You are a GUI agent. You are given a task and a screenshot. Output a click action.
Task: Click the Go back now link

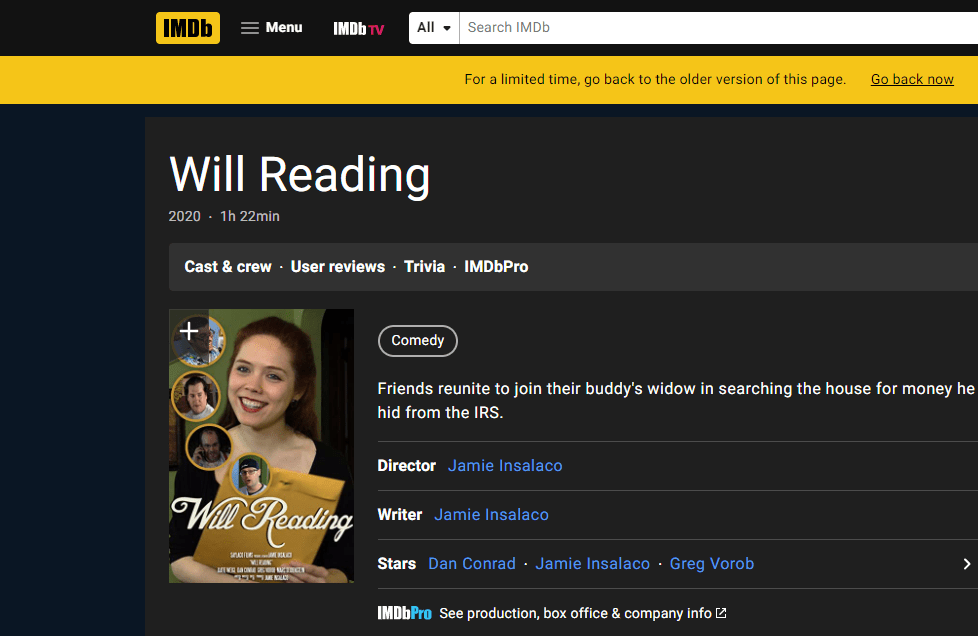[x=911, y=79]
